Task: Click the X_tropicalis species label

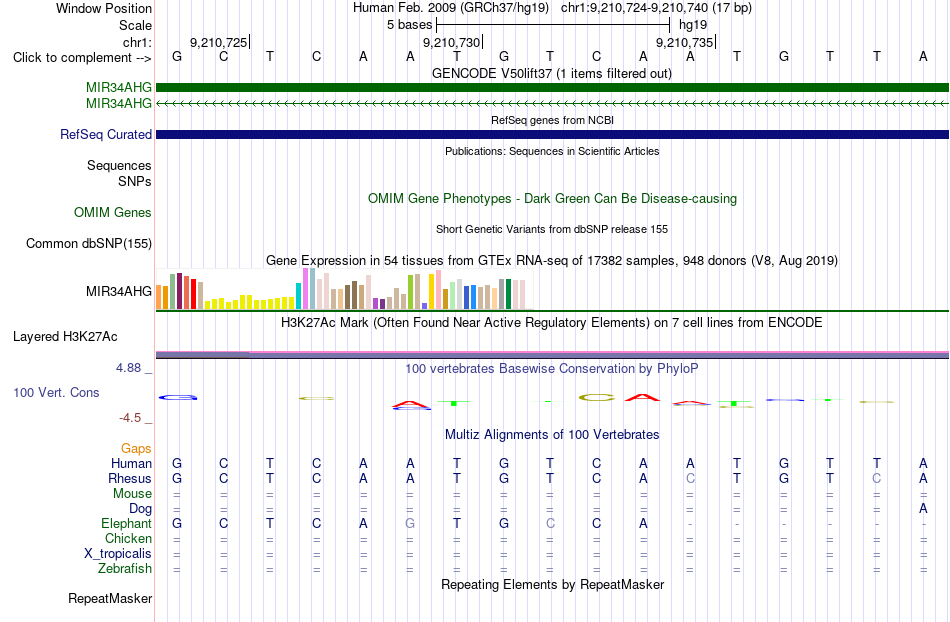Action: [x=118, y=554]
